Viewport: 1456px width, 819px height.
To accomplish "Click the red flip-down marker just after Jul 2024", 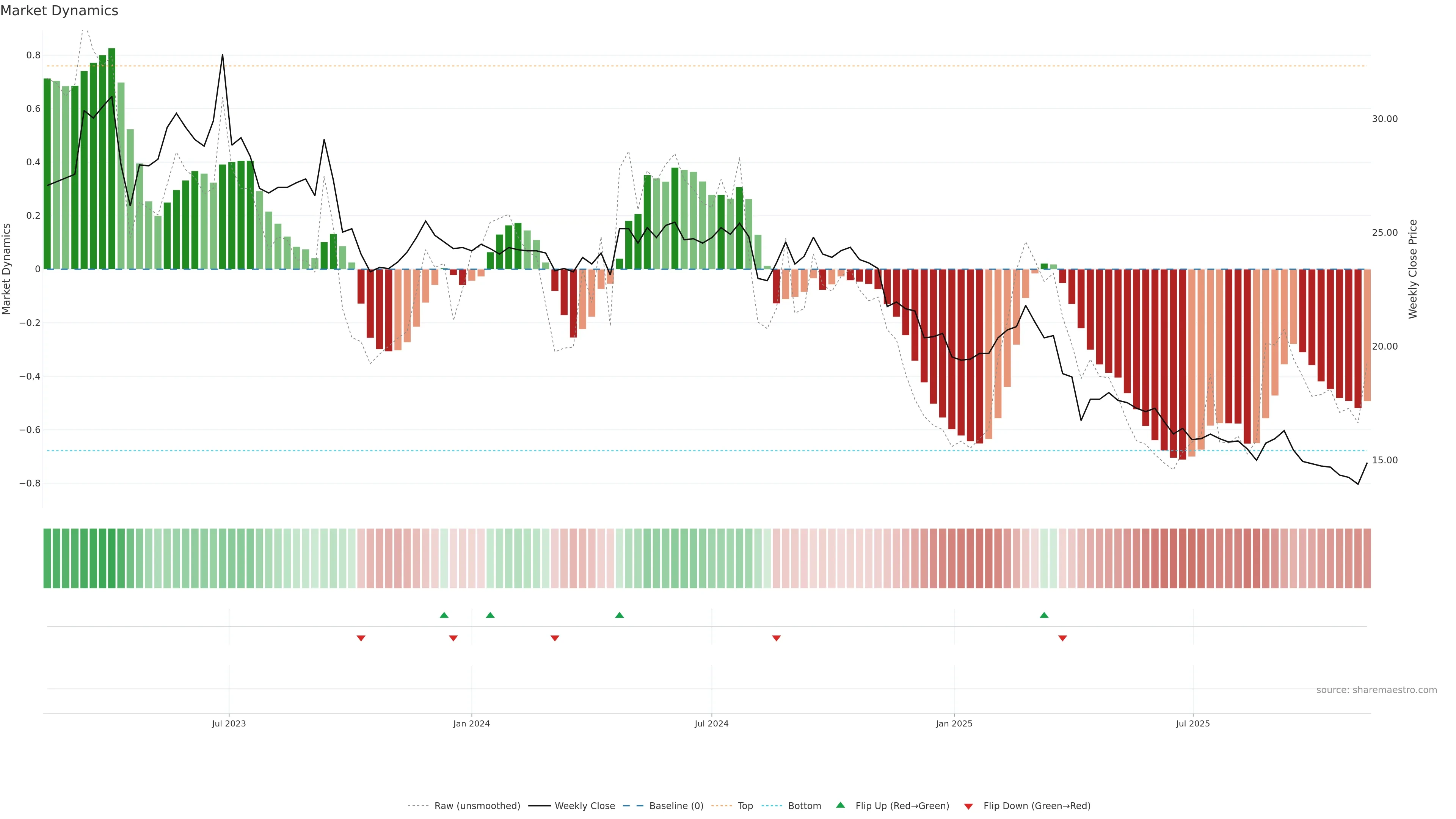I will pyautogui.click(x=776, y=638).
